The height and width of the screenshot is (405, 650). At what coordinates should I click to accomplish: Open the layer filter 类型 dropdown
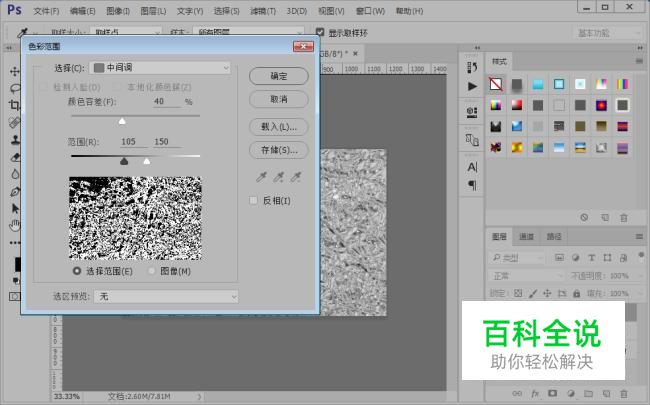[x=517, y=258]
